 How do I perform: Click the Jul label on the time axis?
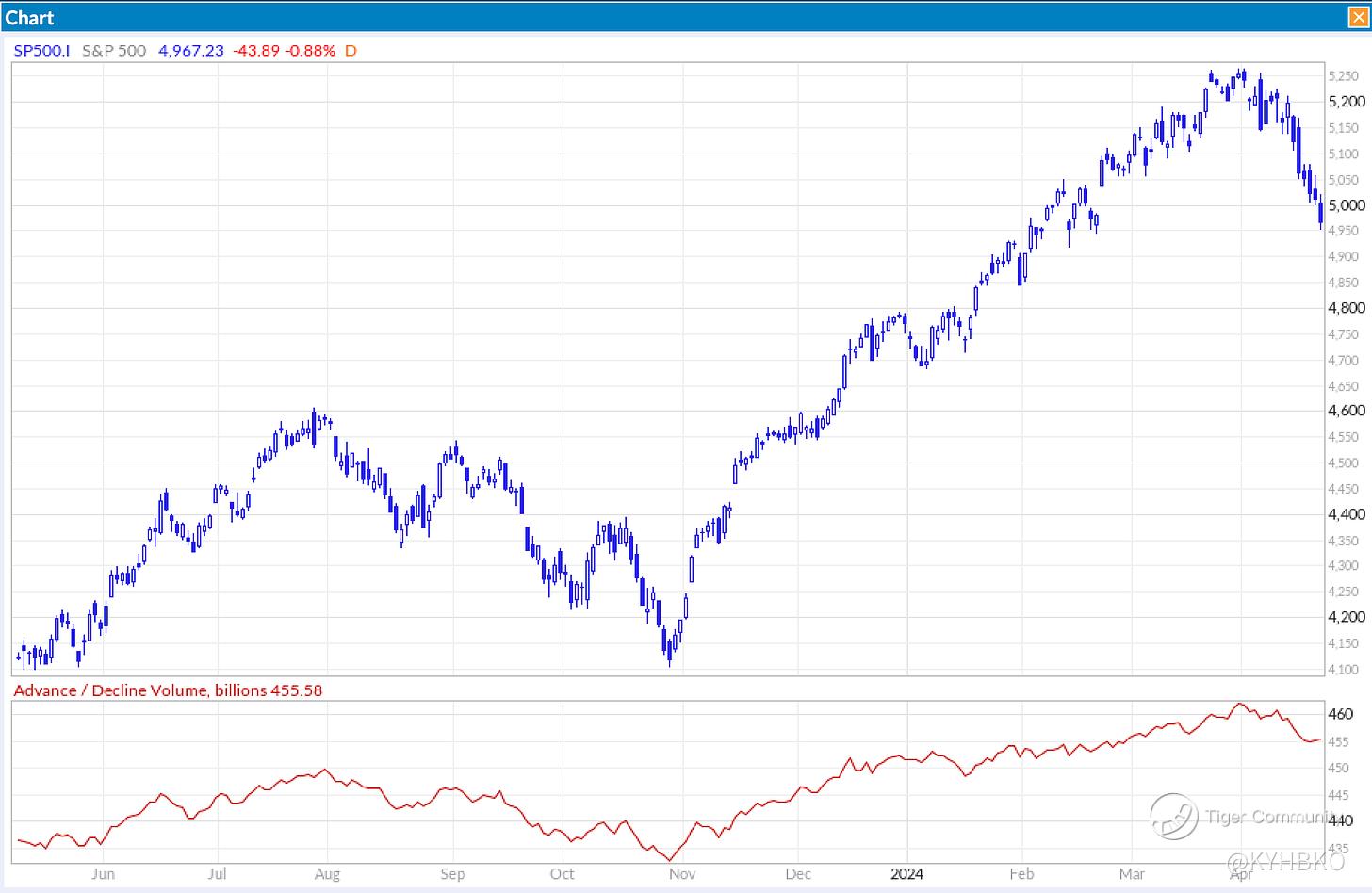218,874
